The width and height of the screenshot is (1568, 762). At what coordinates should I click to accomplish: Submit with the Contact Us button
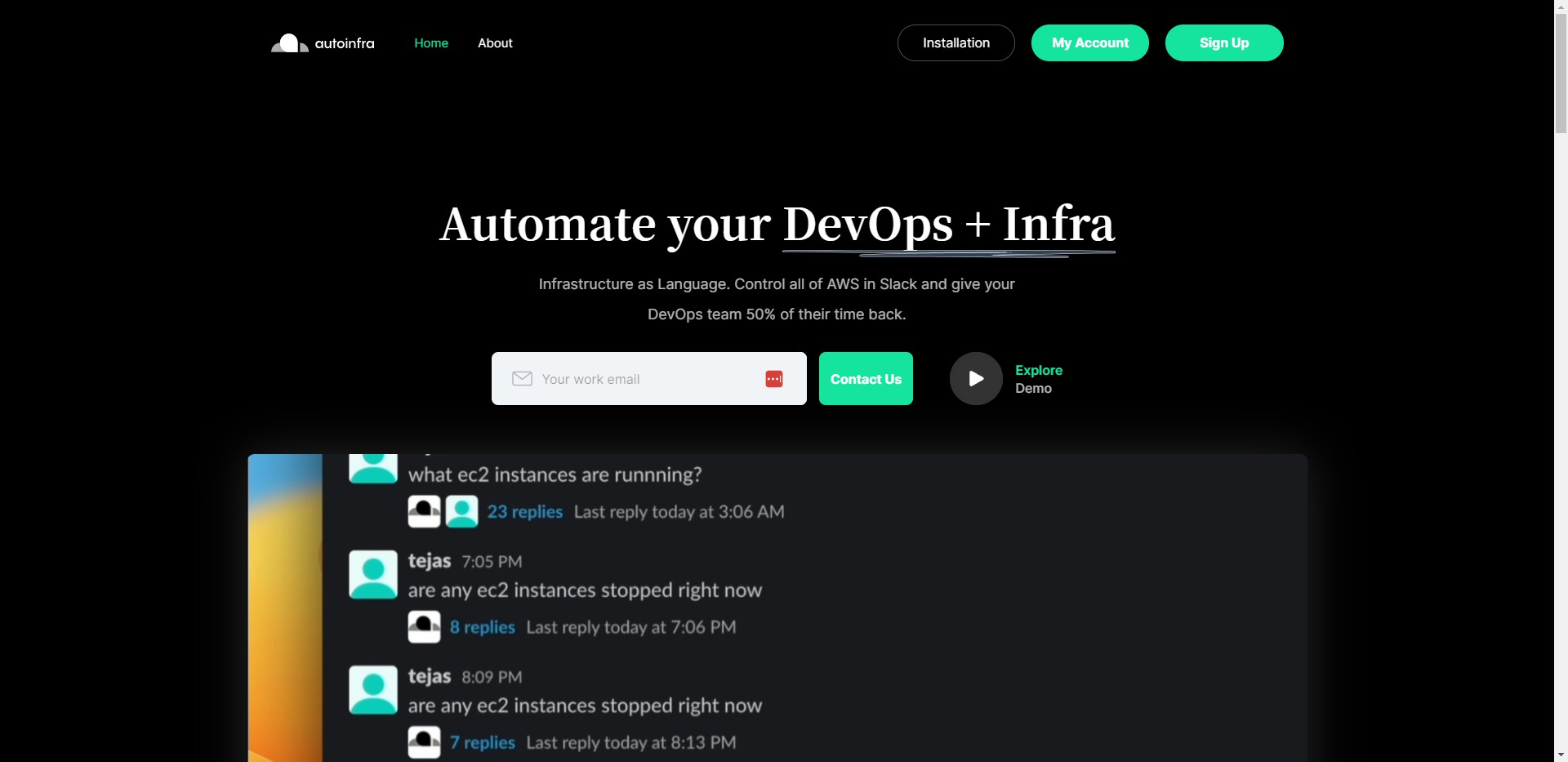[x=866, y=379]
